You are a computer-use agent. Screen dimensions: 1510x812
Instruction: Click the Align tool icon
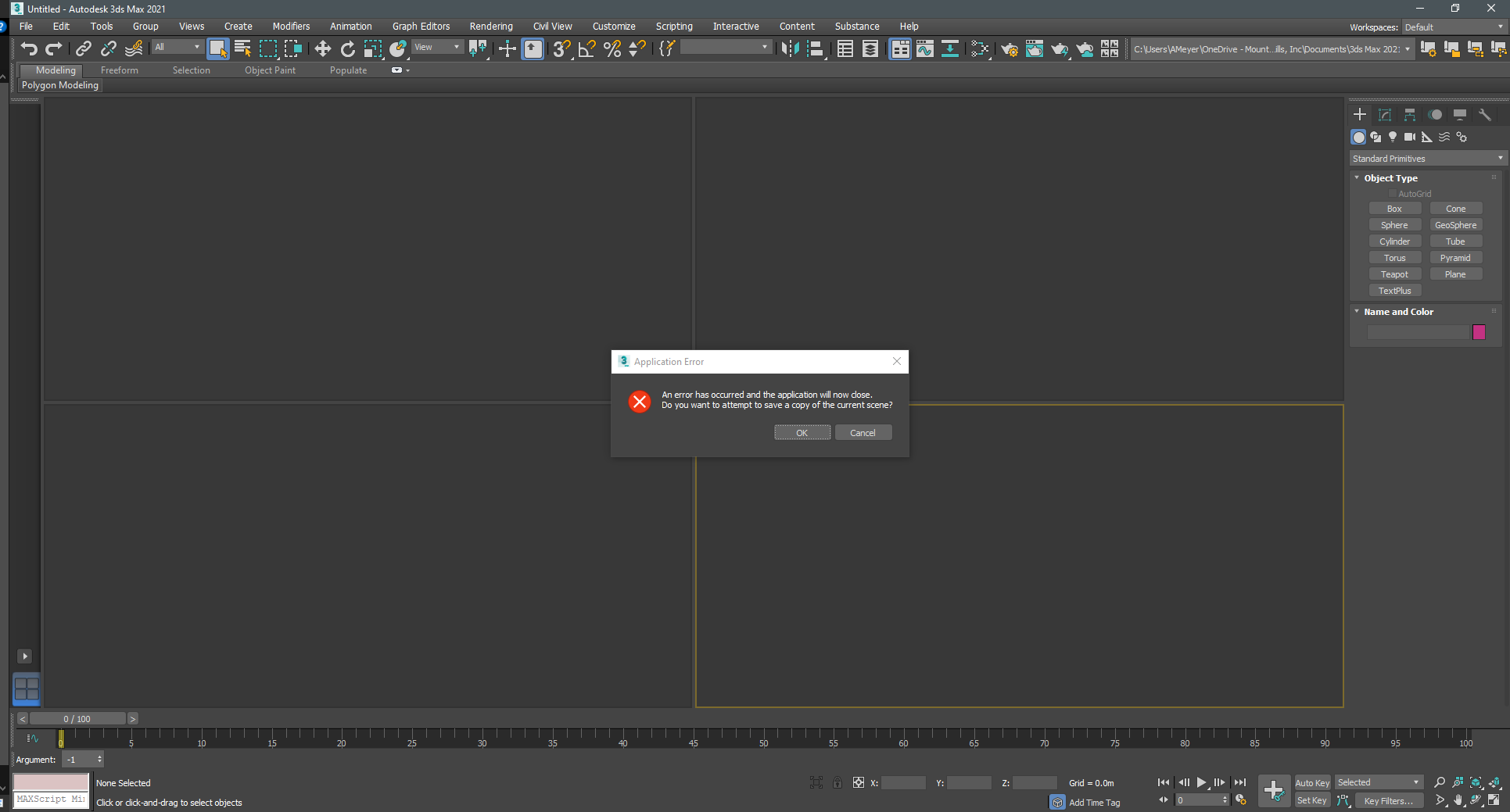pos(815,48)
